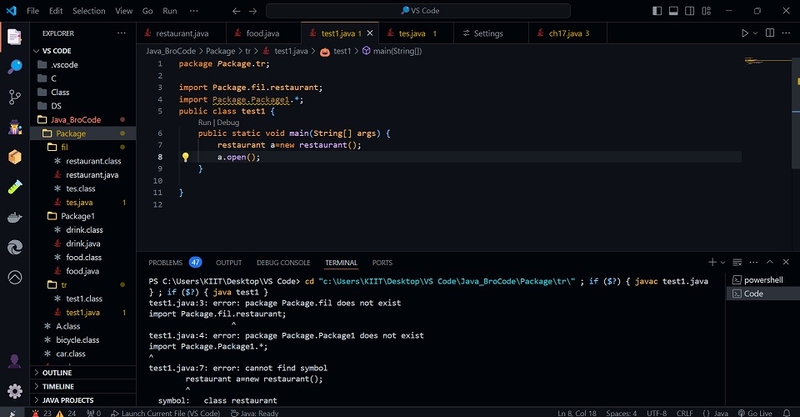This screenshot has height=417, width=800.
Task: Switch to the PROBLEMS tab
Action: 165,263
